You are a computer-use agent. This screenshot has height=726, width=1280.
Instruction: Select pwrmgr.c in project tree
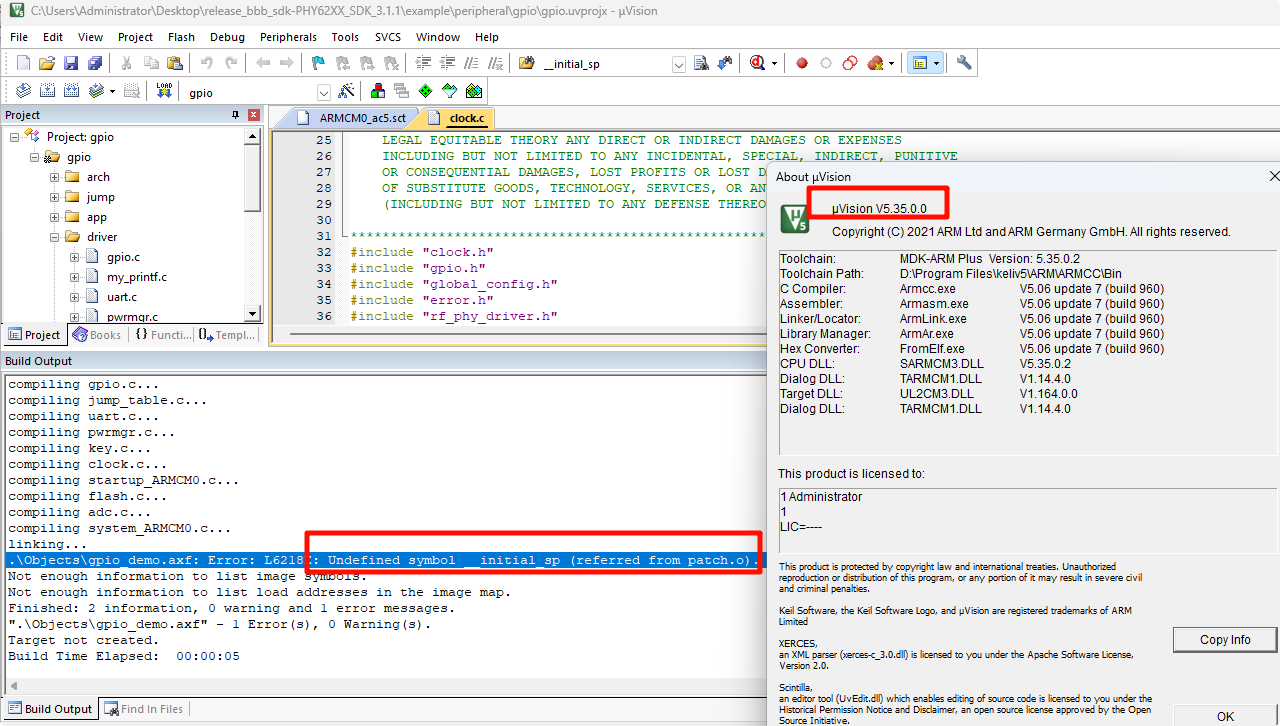tap(132, 317)
